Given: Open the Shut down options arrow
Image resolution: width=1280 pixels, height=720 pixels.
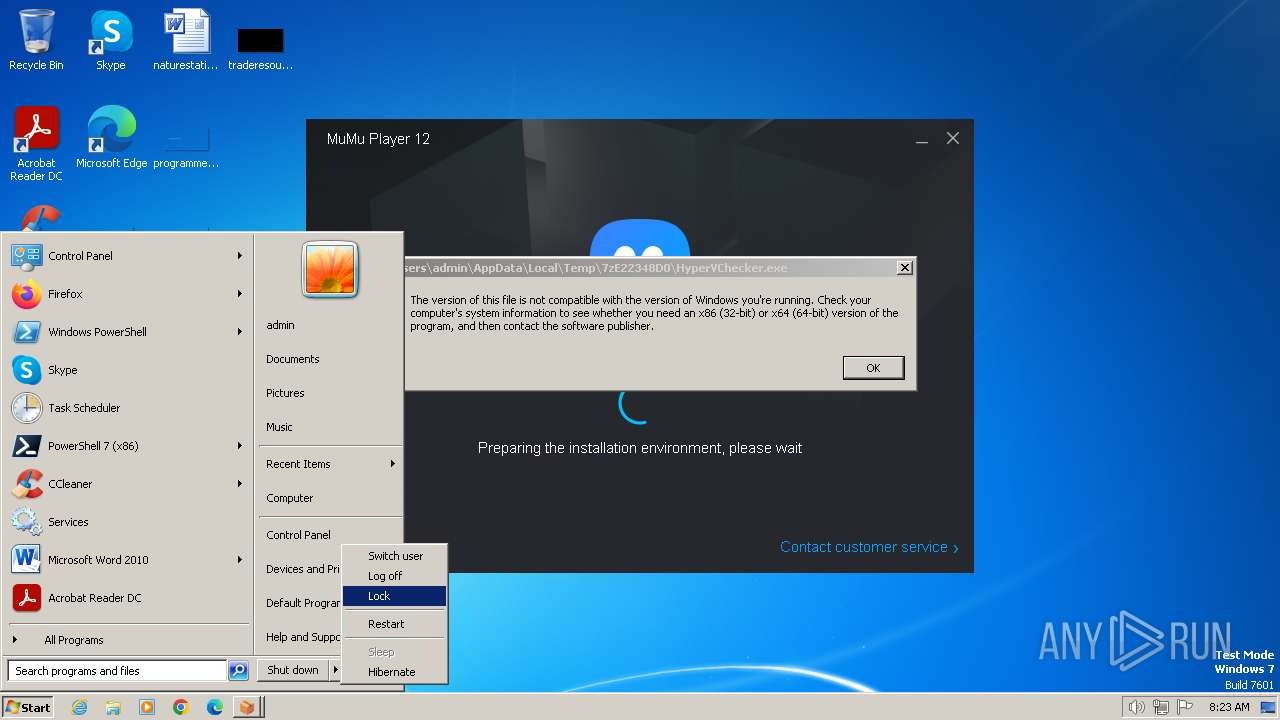Looking at the screenshot, I should (335, 670).
